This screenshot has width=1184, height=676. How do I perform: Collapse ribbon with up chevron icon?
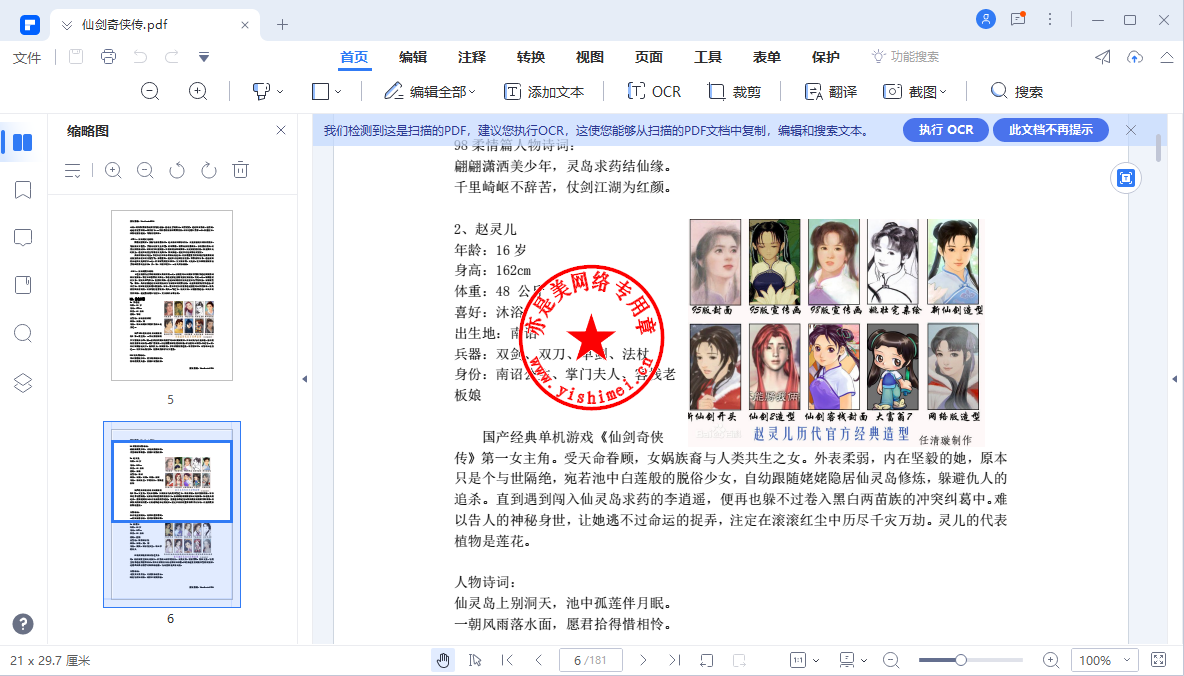1167,57
